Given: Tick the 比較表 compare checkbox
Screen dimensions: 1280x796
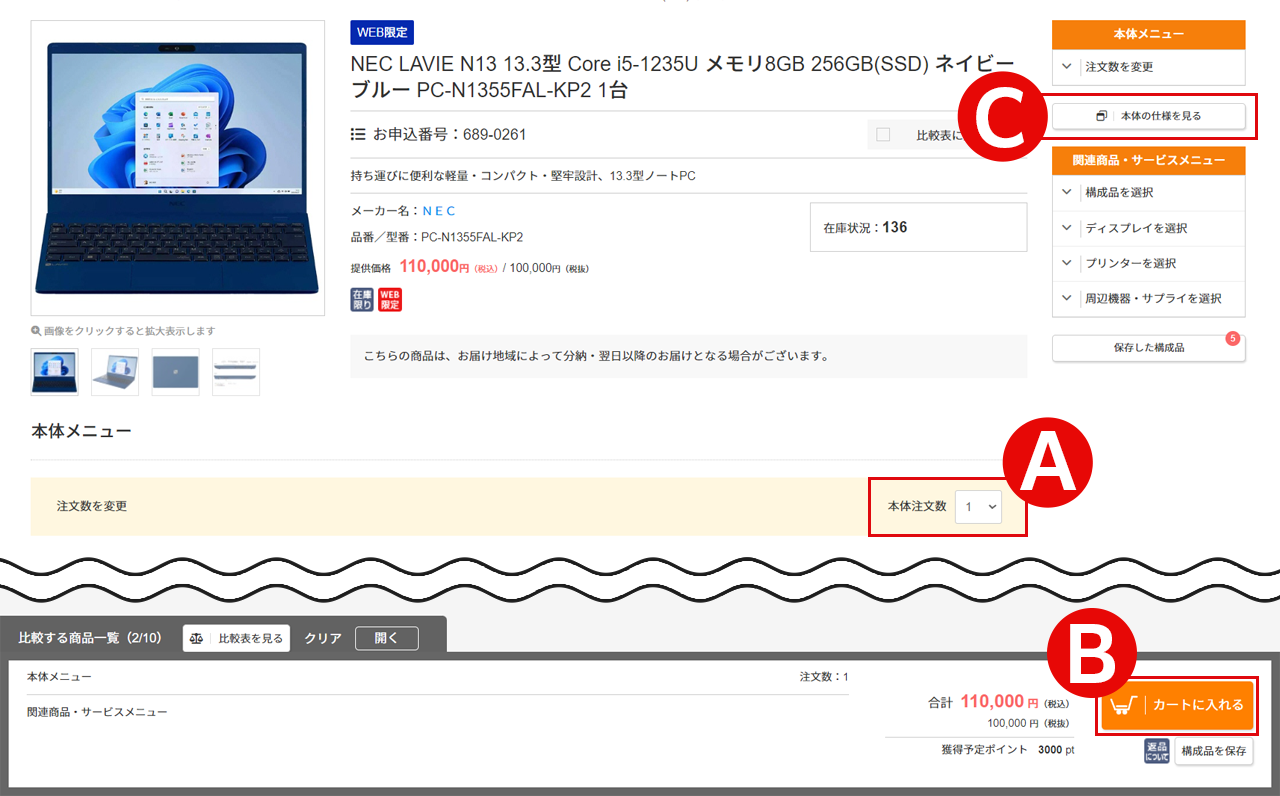Looking at the screenshot, I should click(883, 135).
